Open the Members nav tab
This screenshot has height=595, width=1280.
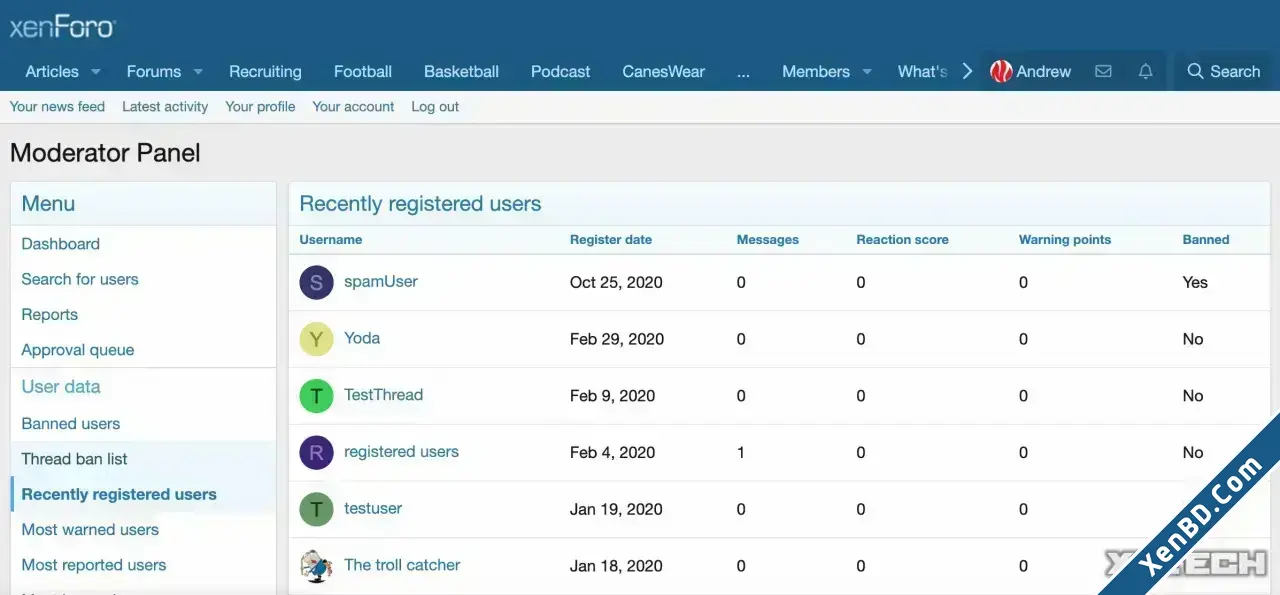[x=816, y=72]
